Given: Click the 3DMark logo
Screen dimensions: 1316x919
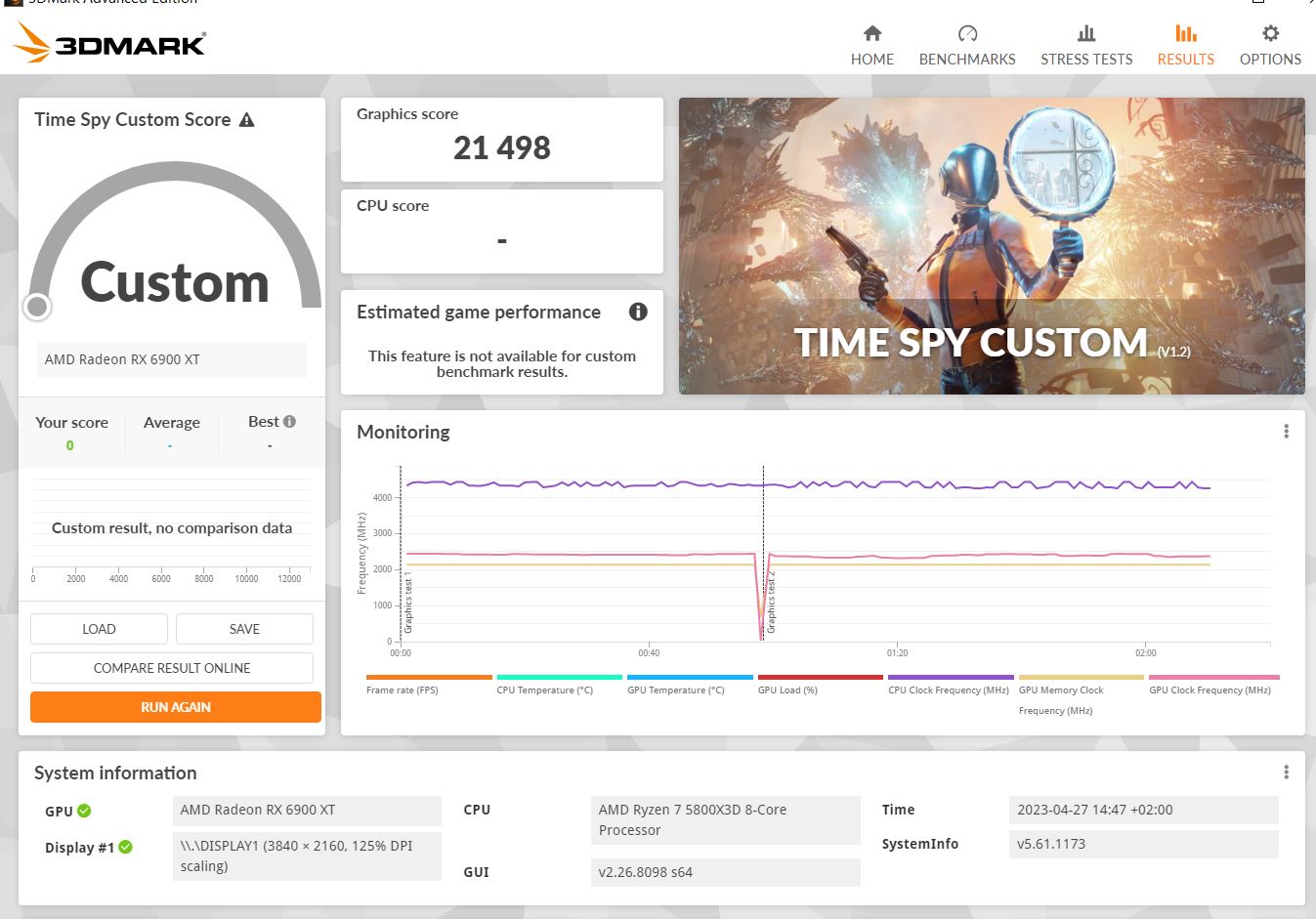Looking at the screenshot, I should [x=109, y=42].
